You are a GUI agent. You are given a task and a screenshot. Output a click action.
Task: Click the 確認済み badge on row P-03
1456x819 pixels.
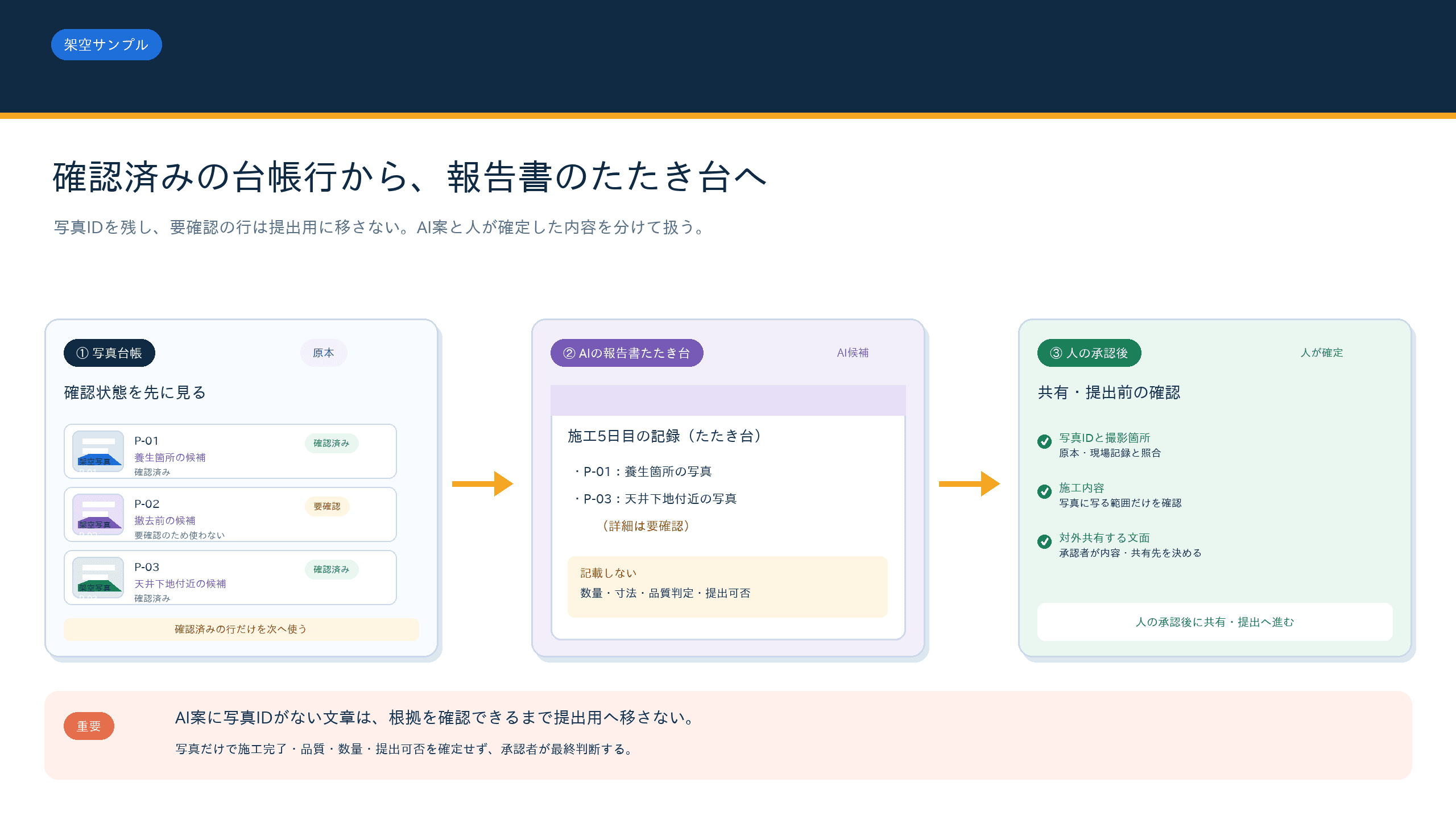click(332, 569)
